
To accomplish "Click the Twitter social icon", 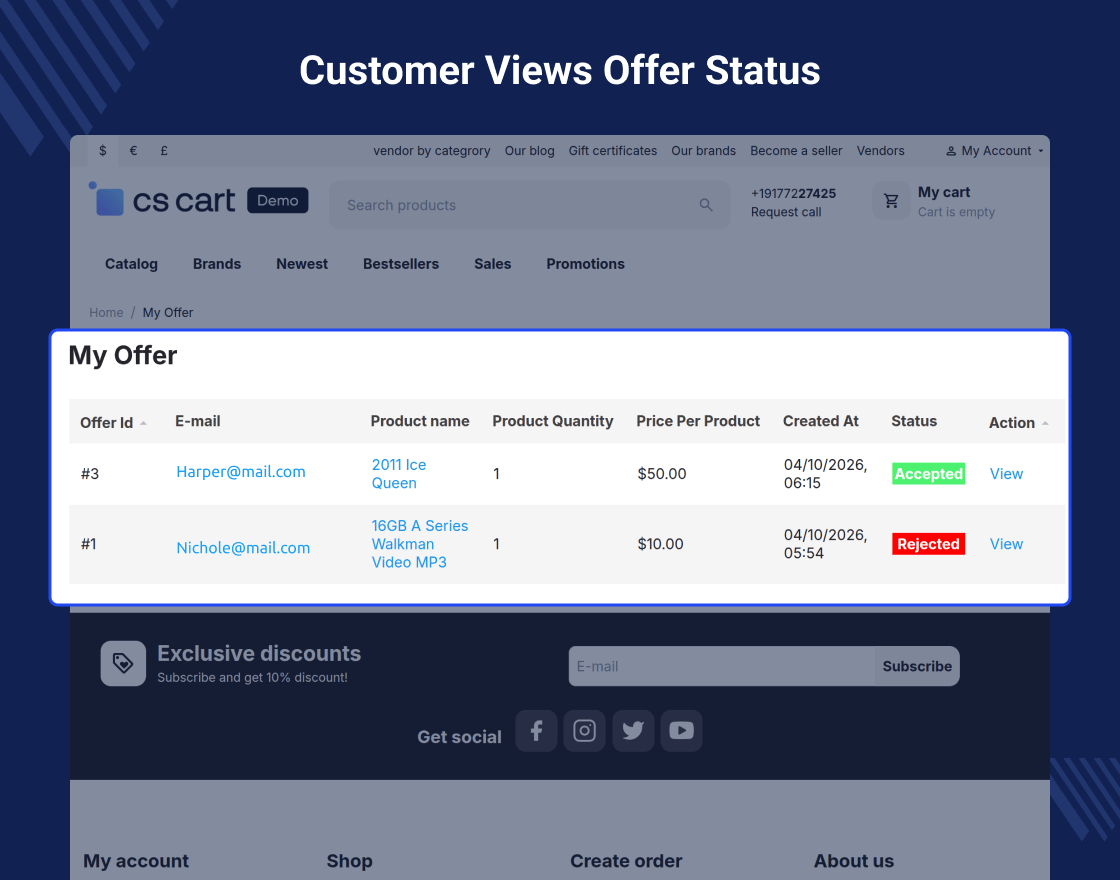I will pyautogui.click(x=633, y=731).
